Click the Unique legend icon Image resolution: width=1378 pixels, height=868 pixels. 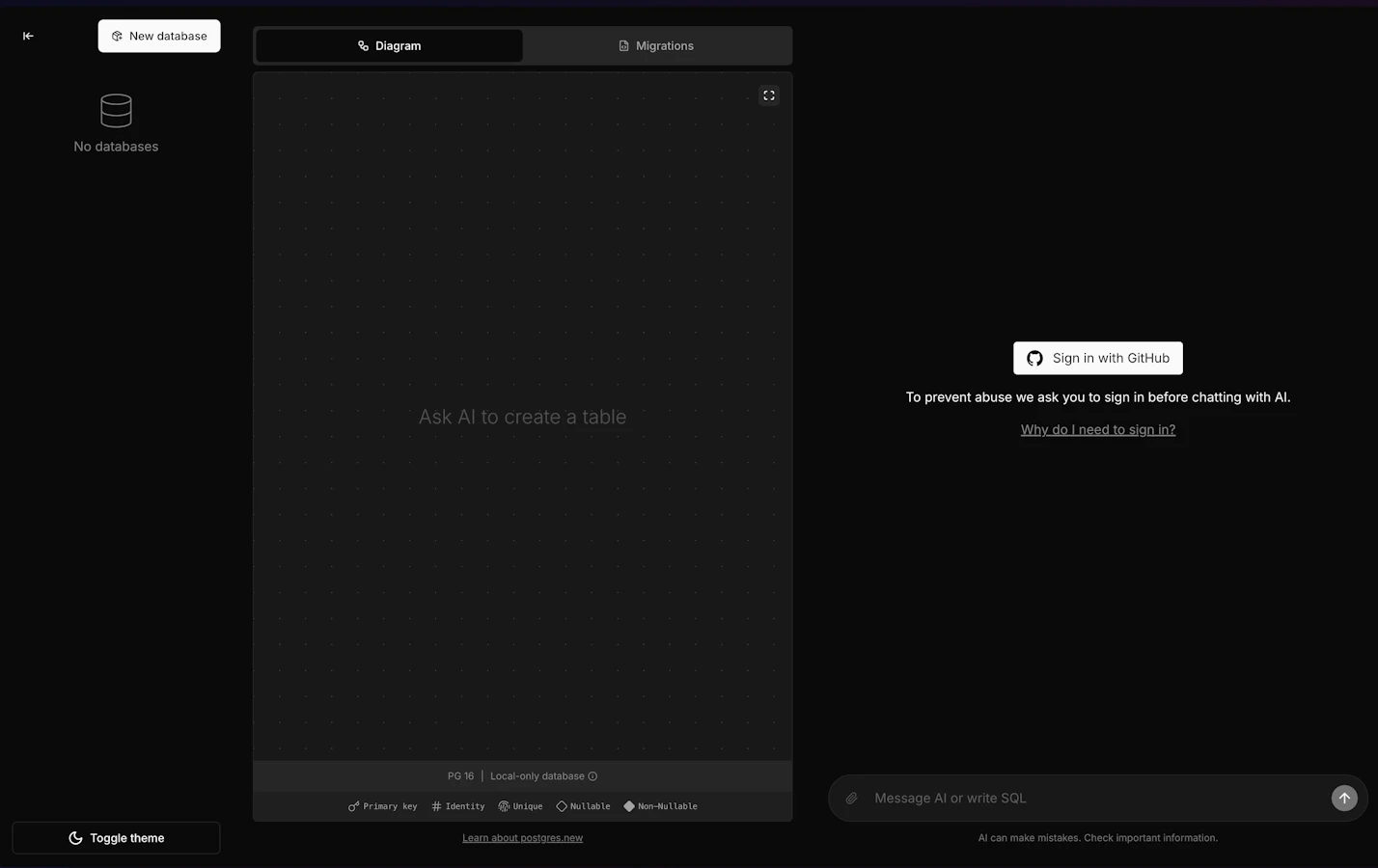(503, 805)
